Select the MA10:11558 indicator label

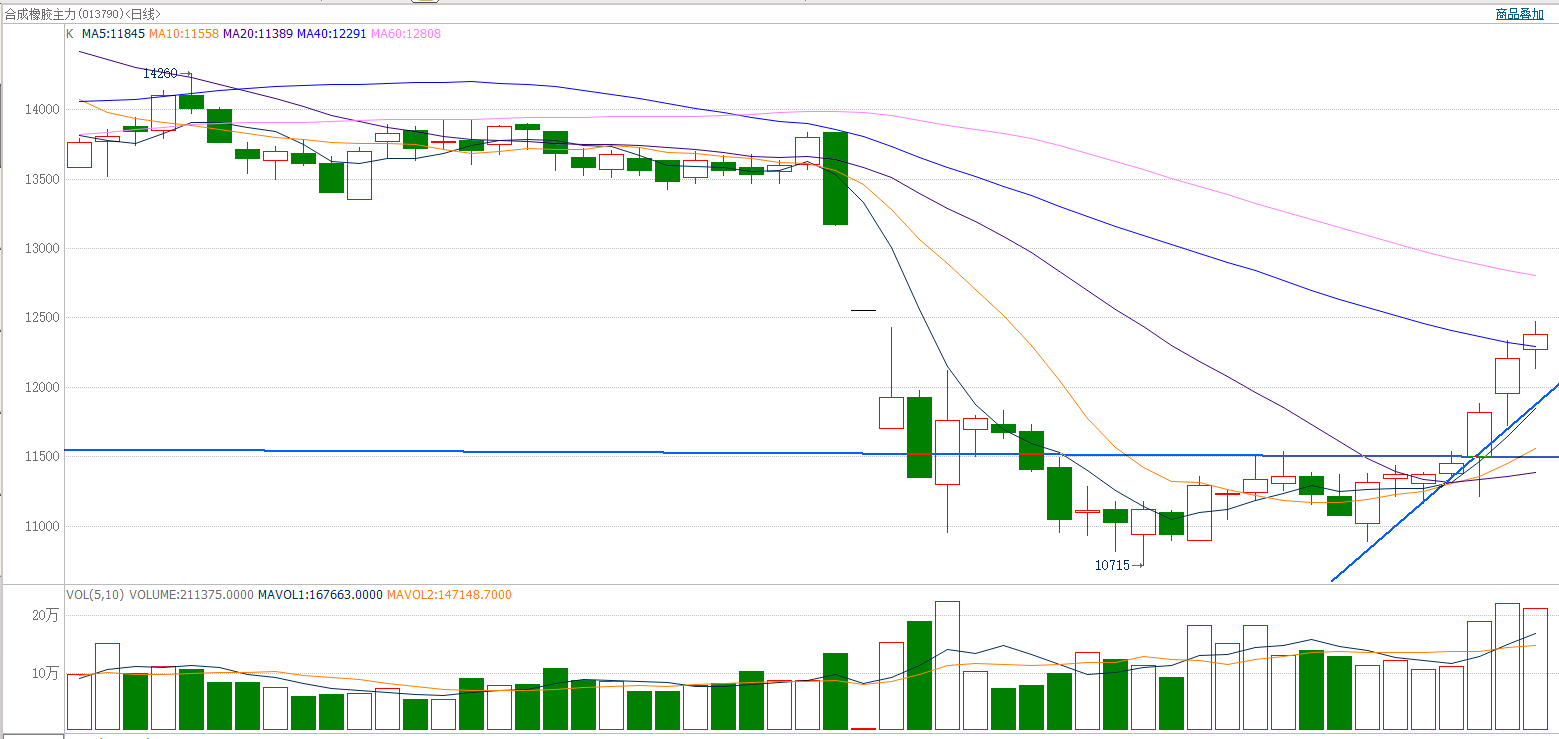tap(183, 34)
